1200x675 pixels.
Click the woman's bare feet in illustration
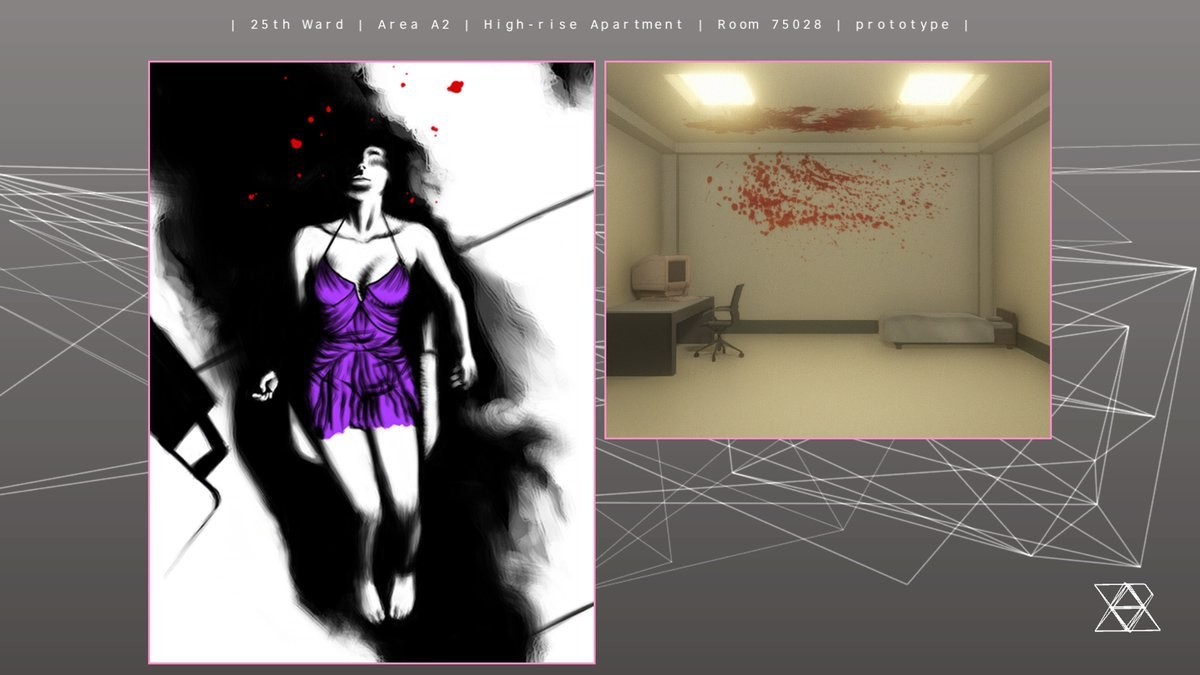coord(387,598)
